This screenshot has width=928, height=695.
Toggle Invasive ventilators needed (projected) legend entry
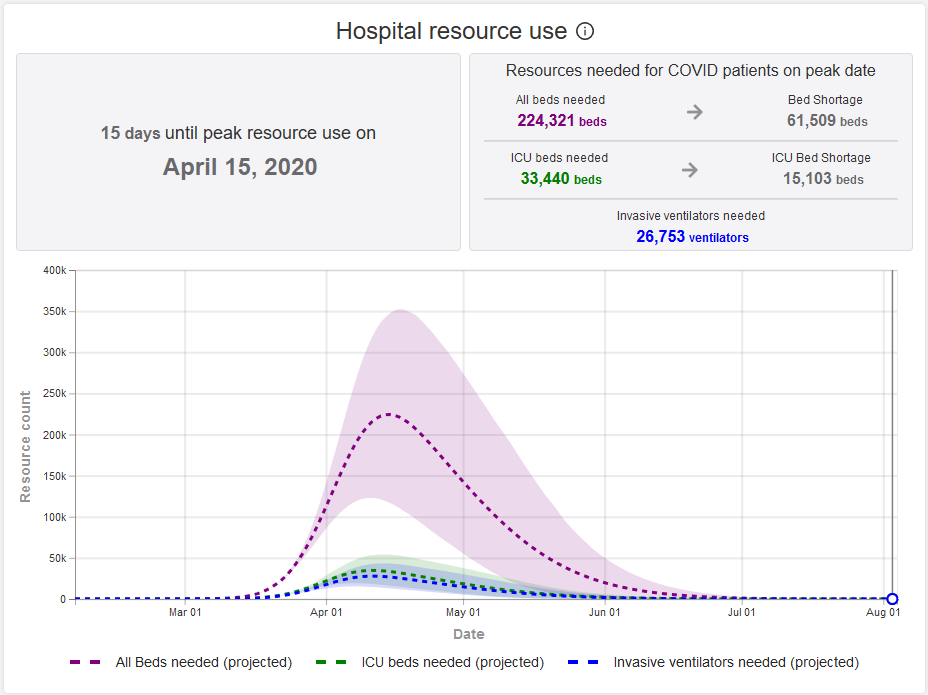coord(713,662)
